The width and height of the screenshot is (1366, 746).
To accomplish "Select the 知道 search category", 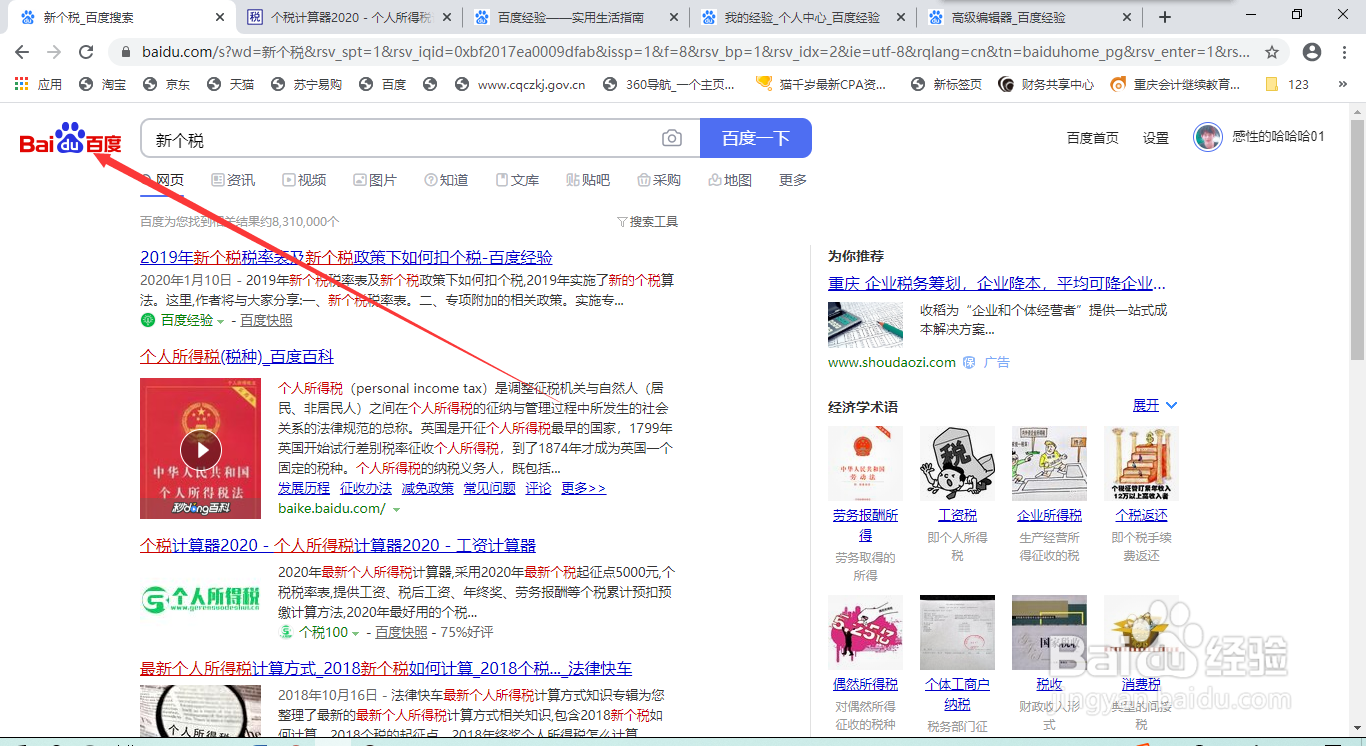I will pyautogui.click(x=446, y=180).
